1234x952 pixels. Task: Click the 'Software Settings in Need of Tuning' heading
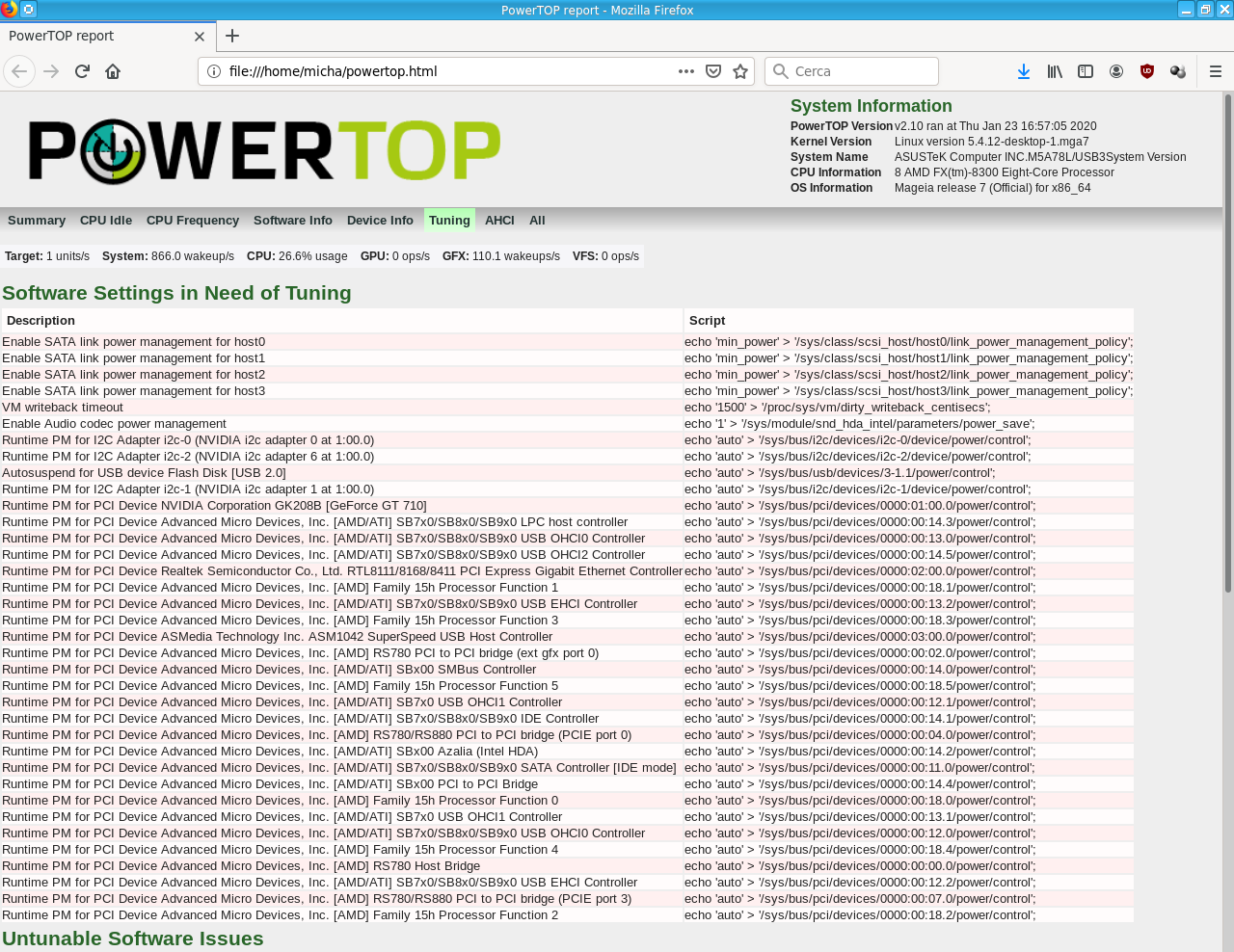click(176, 293)
